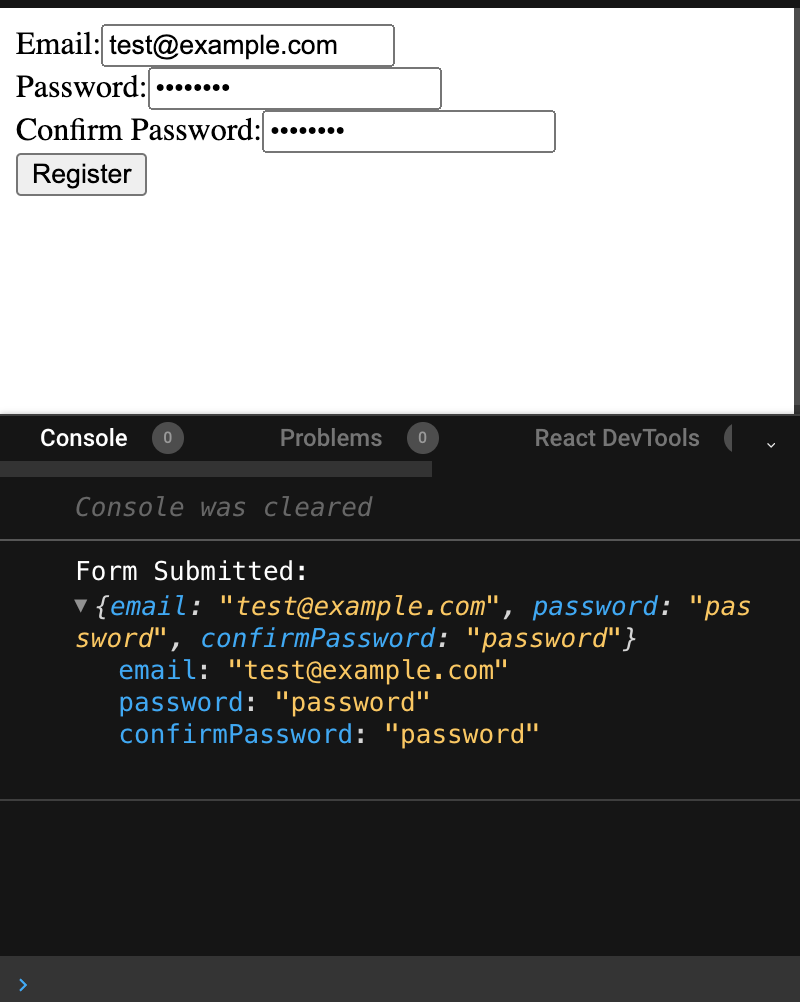Collapse the logged object disclosure triangle
The width and height of the screenshot is (800, 1002).
(81, 606)
